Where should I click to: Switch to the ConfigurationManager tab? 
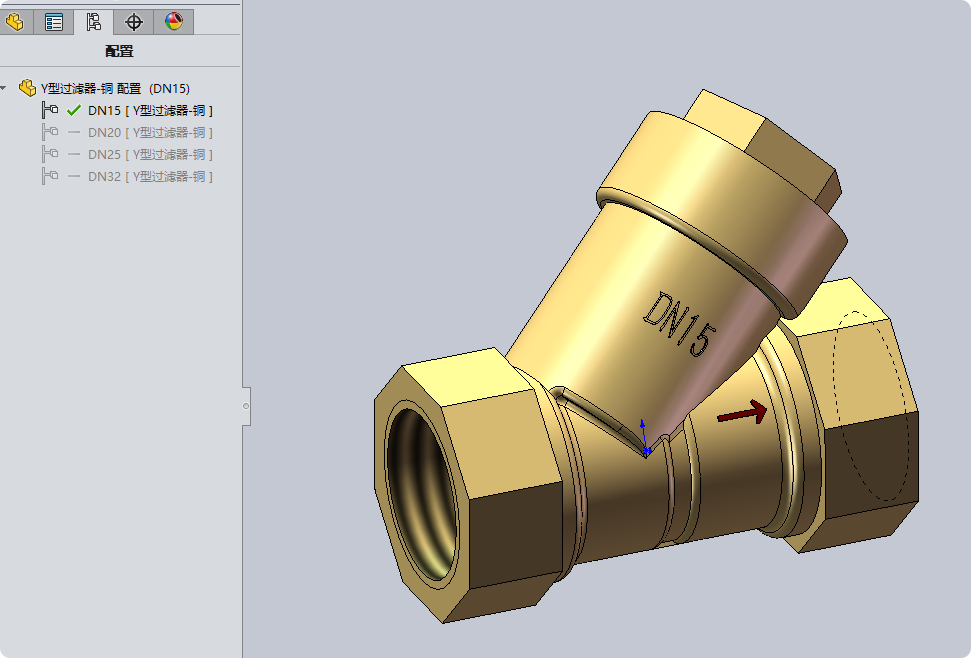coord(94,22)
